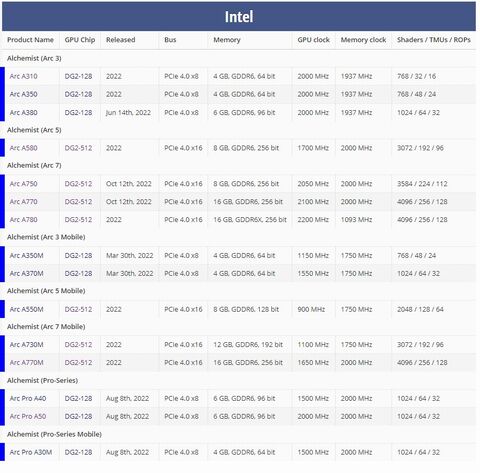Open the Arc A380 product link
This screenshot has height=473, width=480.
(x=23, y=113)
